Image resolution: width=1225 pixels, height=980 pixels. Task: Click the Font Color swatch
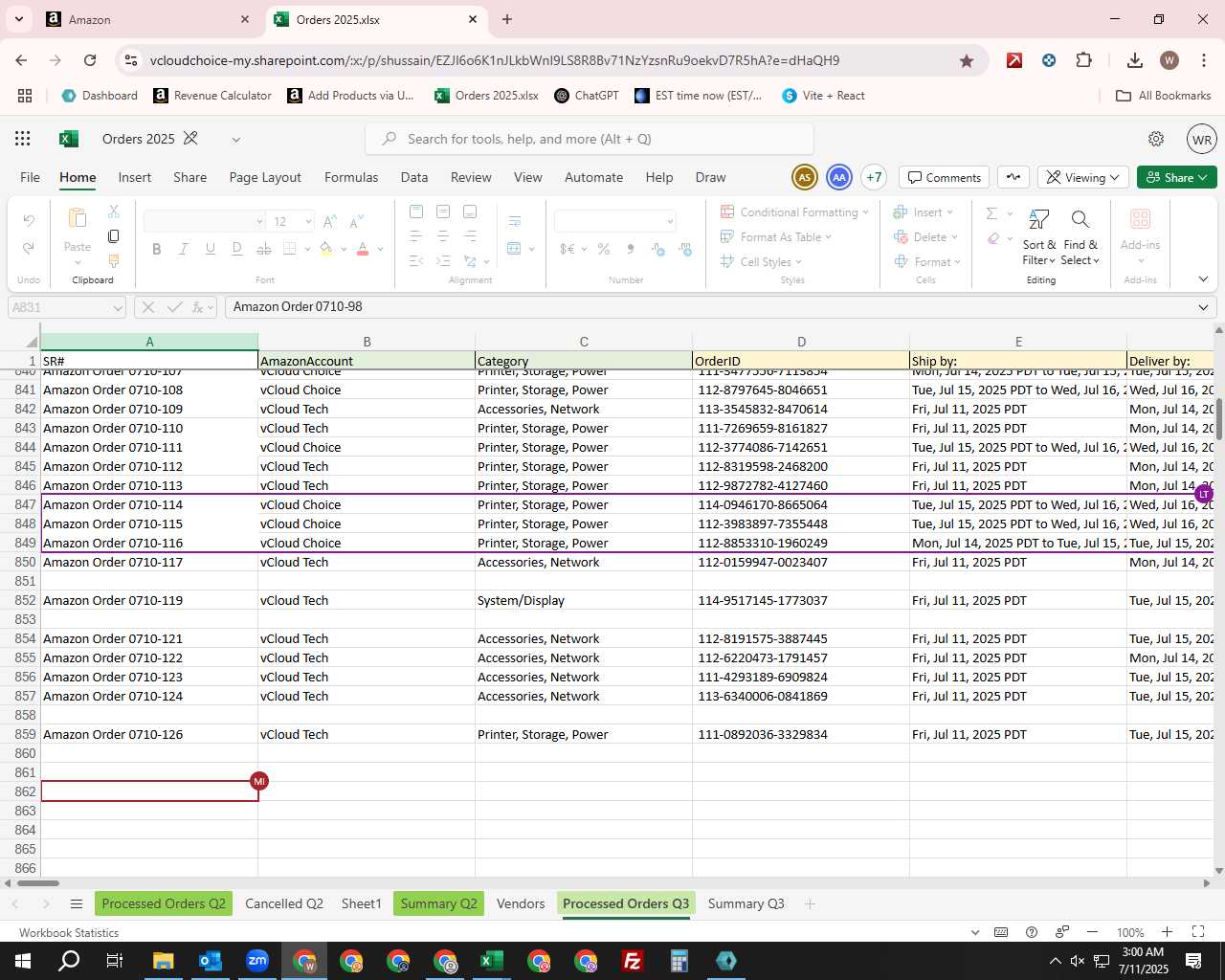click(x=363, y=249)
